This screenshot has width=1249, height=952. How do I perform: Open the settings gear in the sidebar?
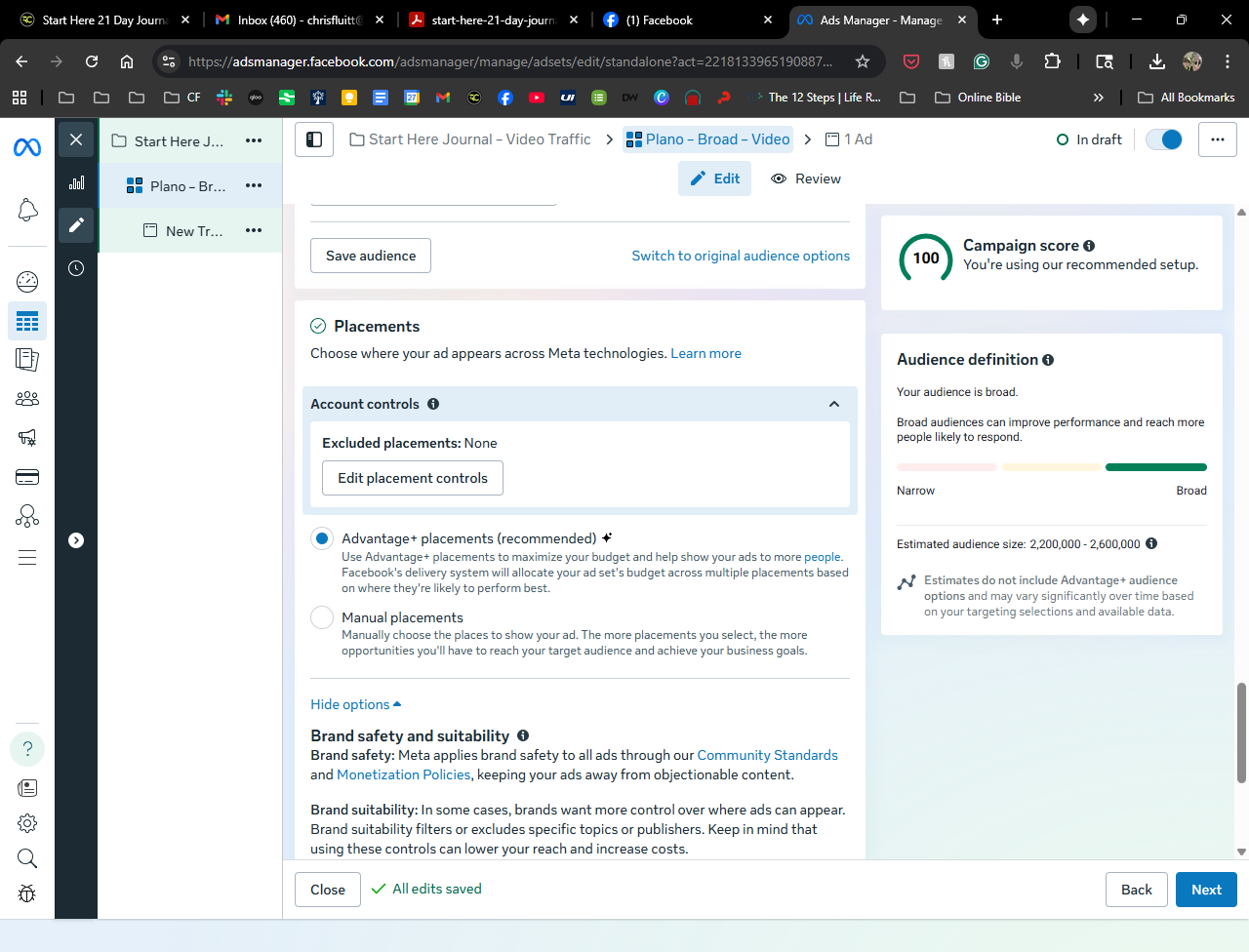(27, 823)
